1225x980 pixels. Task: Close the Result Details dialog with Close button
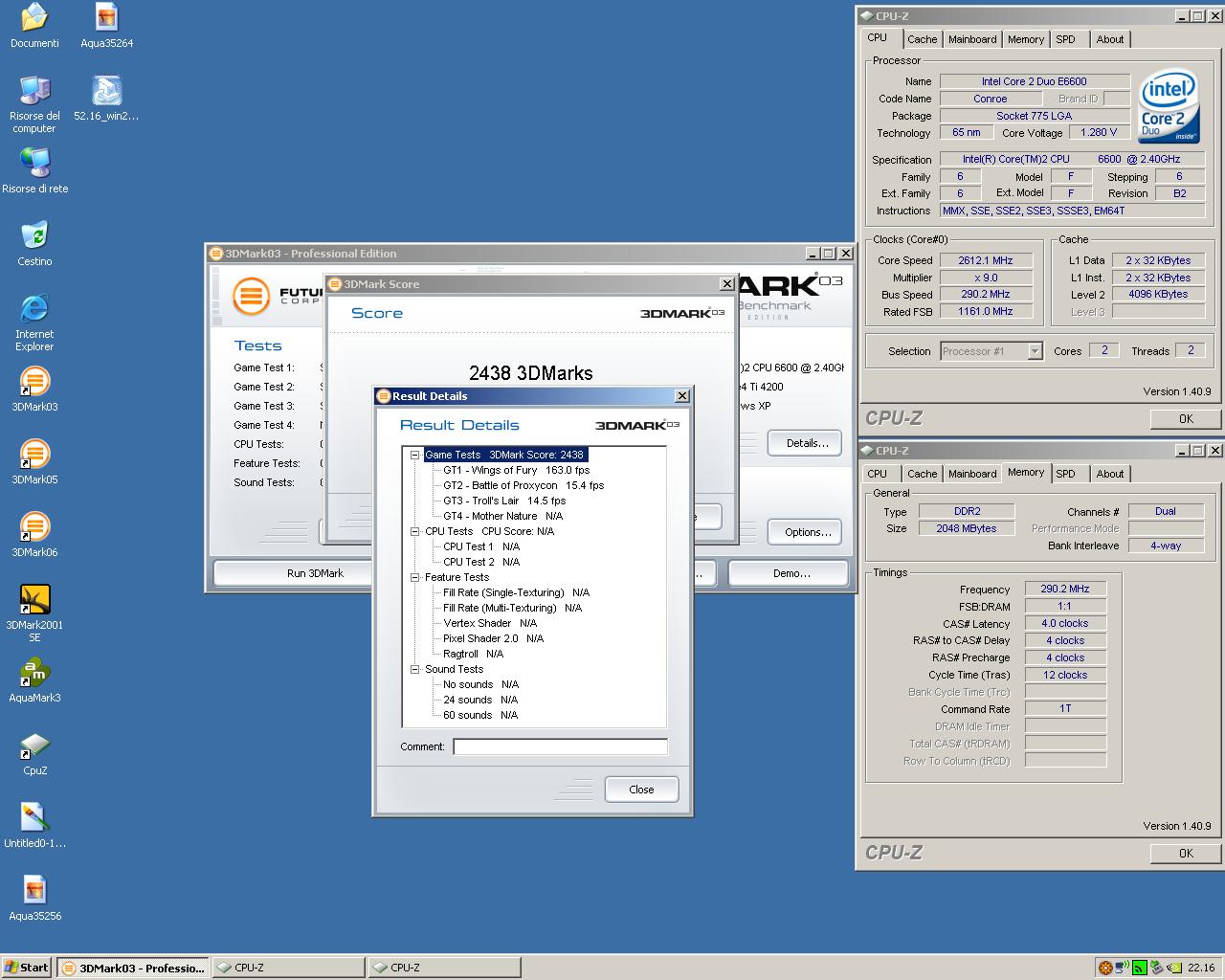coord(641,790)
